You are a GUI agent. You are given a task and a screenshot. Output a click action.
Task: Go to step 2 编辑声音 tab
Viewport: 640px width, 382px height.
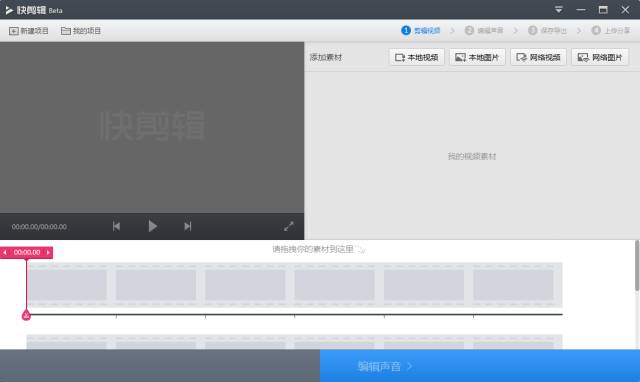484,31
